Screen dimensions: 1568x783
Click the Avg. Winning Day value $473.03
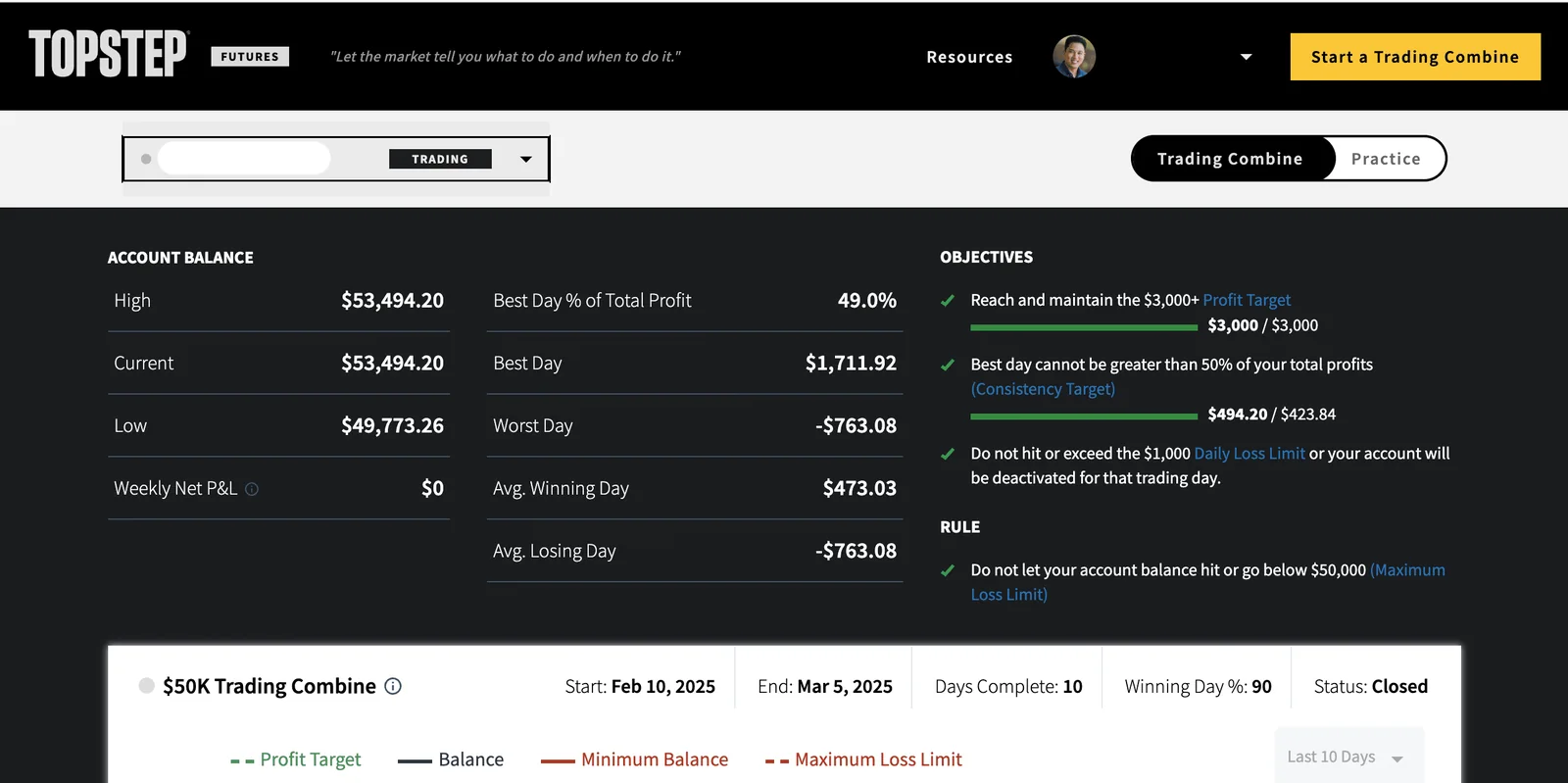[x=859, y=489]
